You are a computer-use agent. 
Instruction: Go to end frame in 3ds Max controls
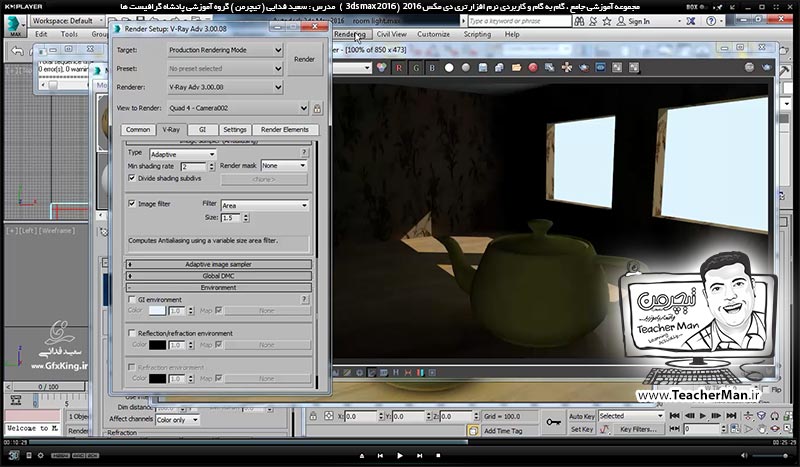[731, 416]
